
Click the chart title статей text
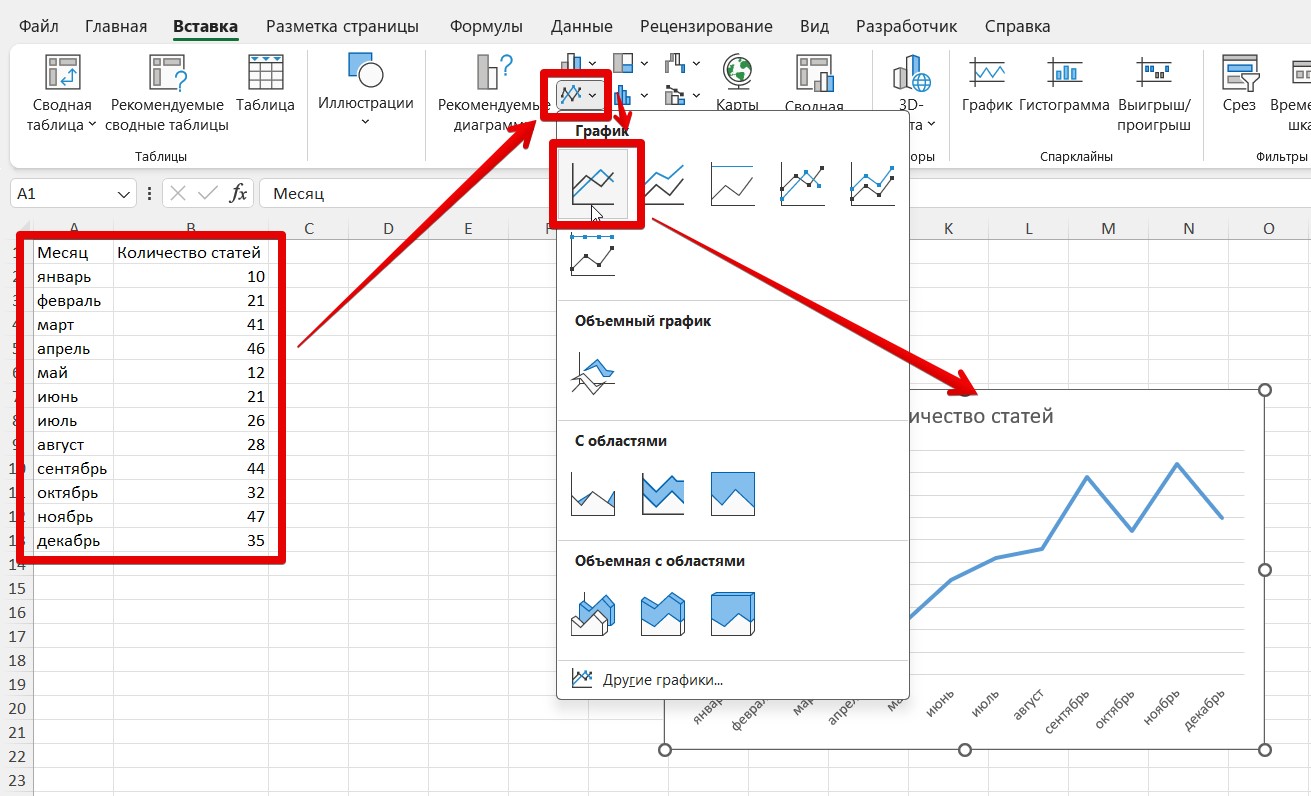[1018, 416]
